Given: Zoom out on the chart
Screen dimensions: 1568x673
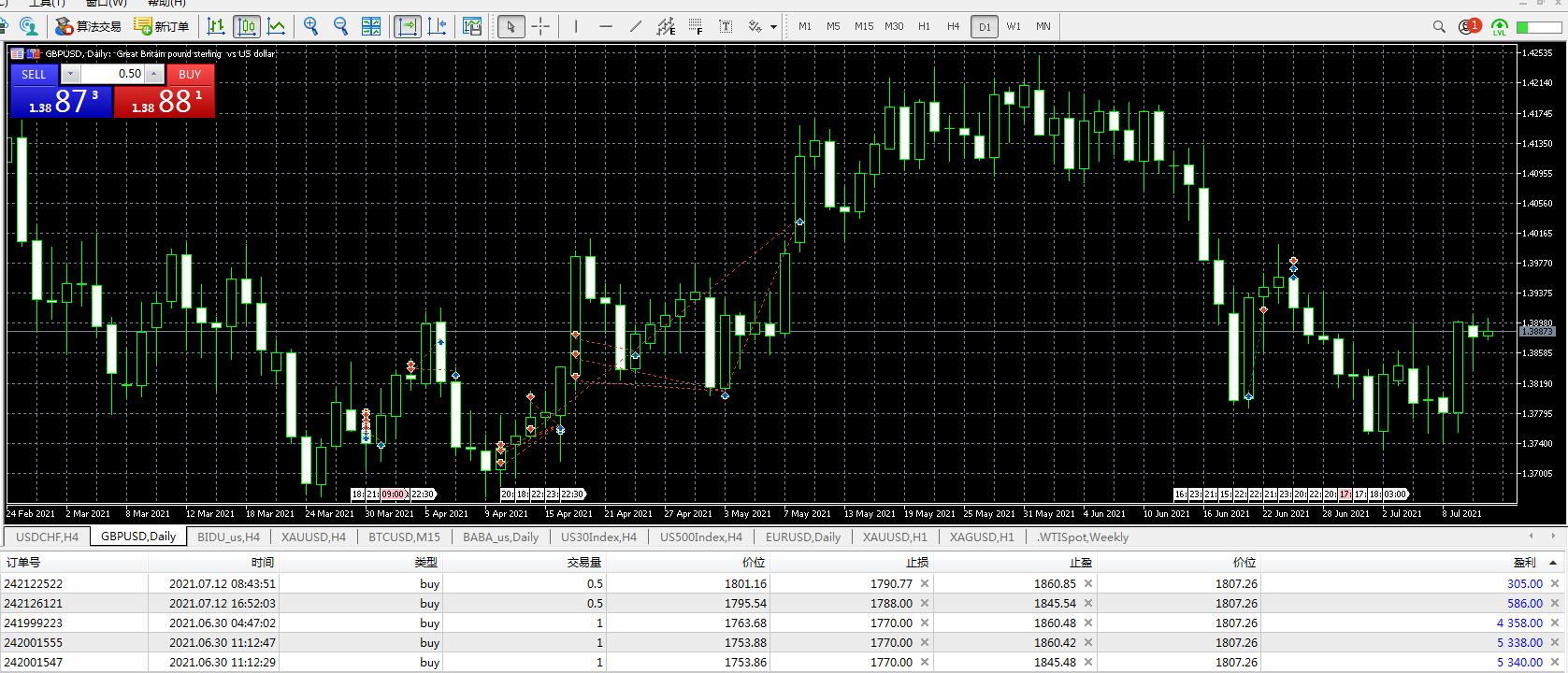Looking at the screenshot, I should click(x=340, y=26).
